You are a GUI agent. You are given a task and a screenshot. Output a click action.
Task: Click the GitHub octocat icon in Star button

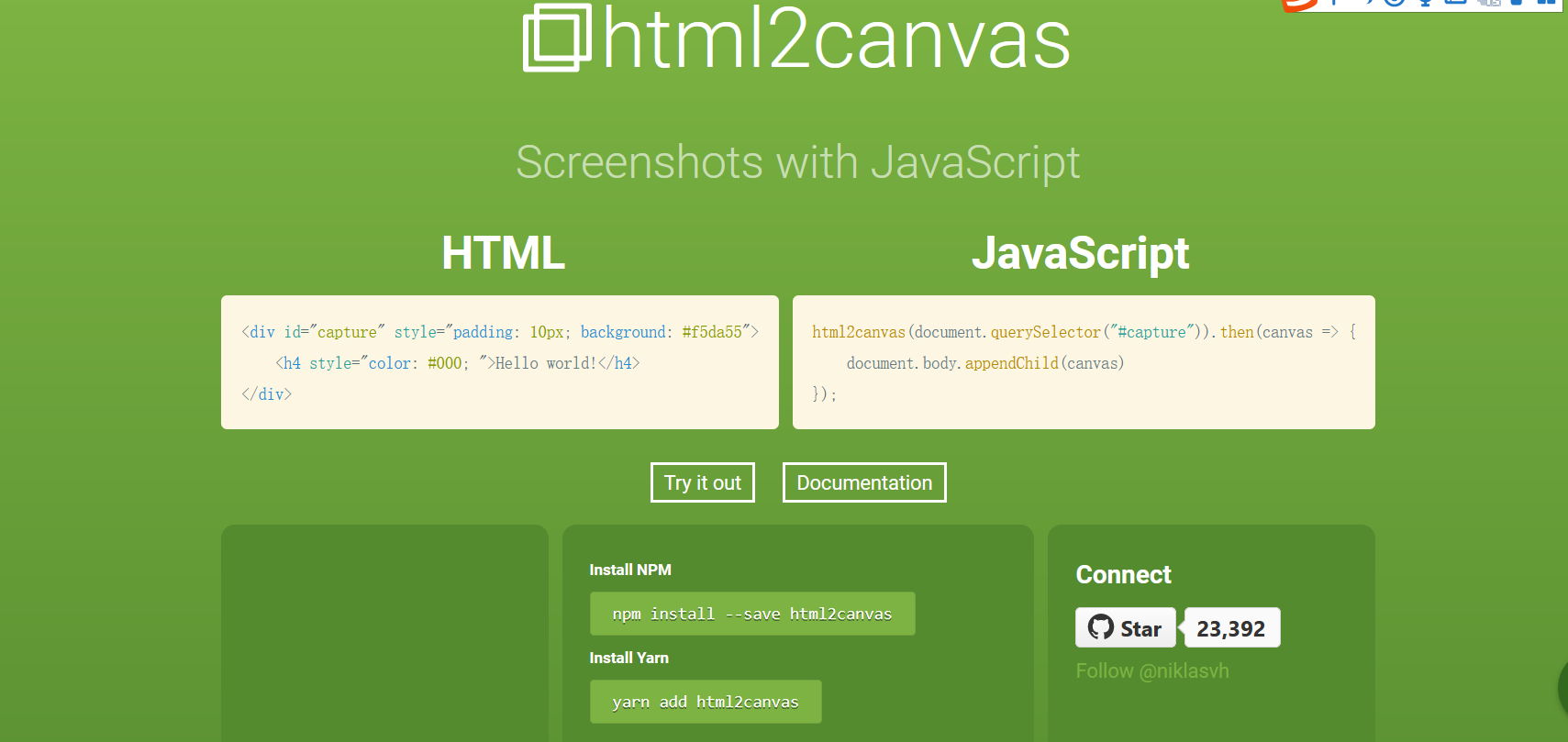(1100, 627)
